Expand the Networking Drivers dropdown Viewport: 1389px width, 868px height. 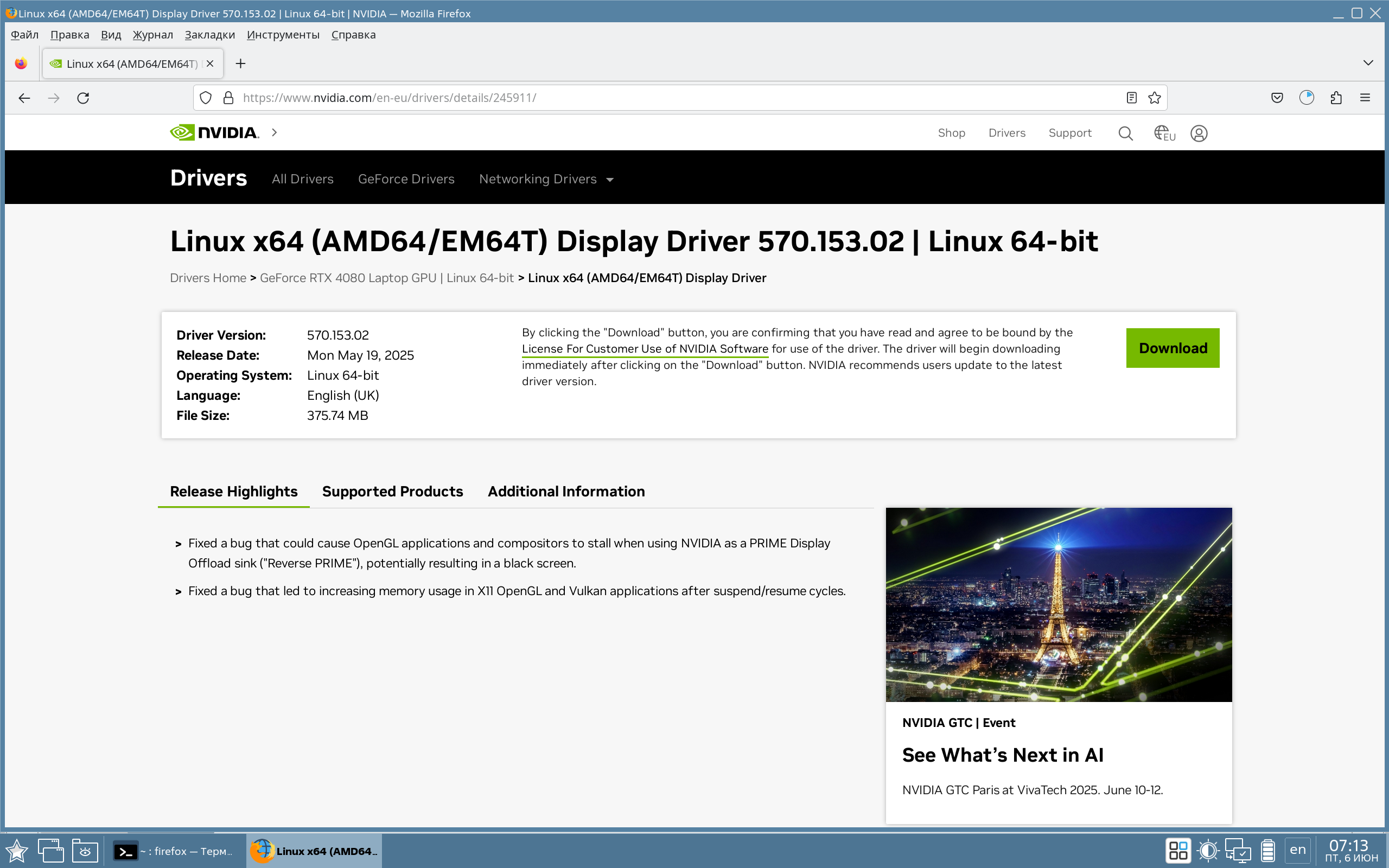click(x=546, y=179)
